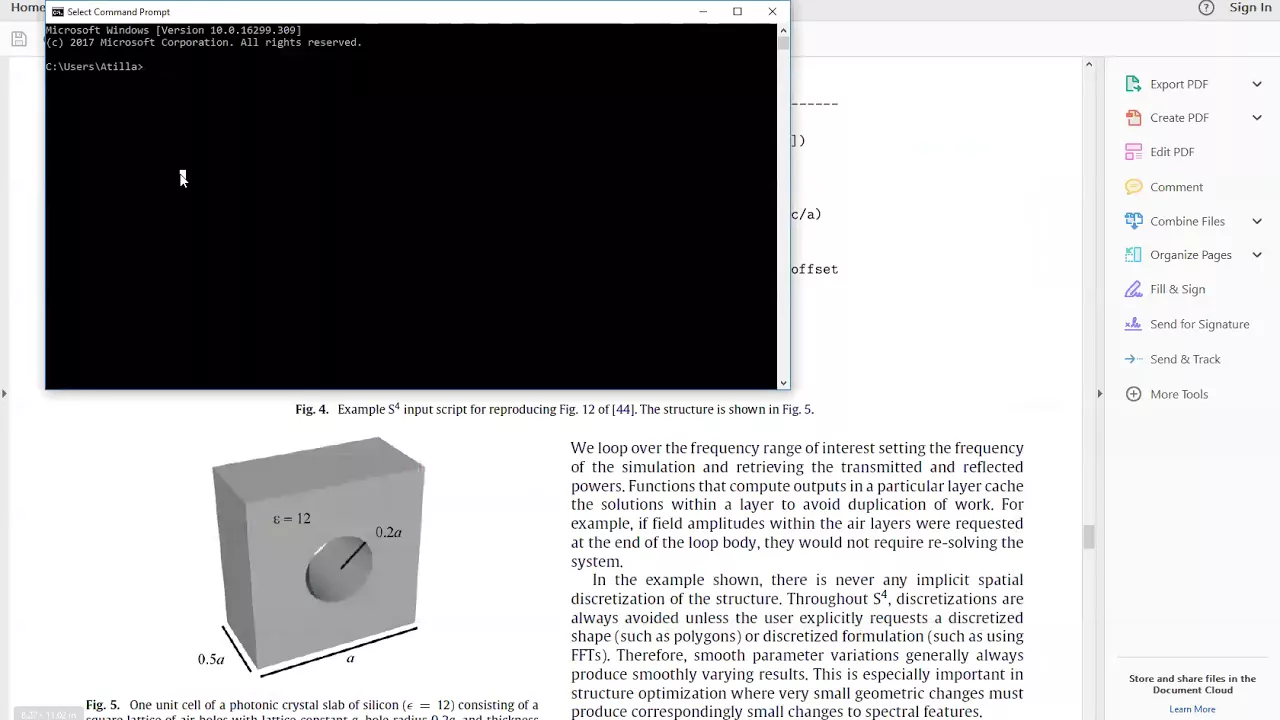Switch to the Acrobat Home tab
1280x720 pixels.
(27, 8)
